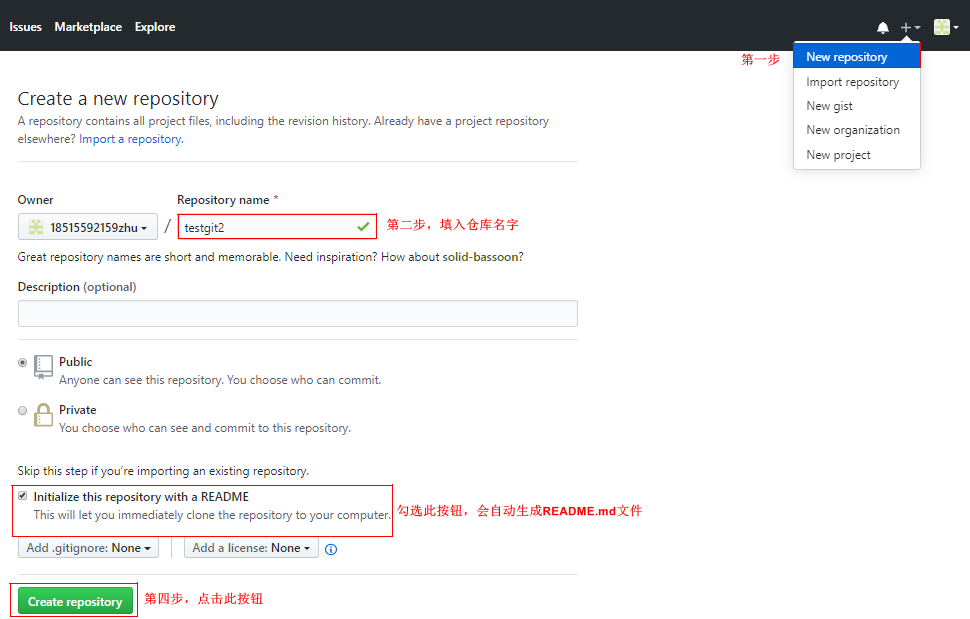Click the Skip this step text

[163, 471]
